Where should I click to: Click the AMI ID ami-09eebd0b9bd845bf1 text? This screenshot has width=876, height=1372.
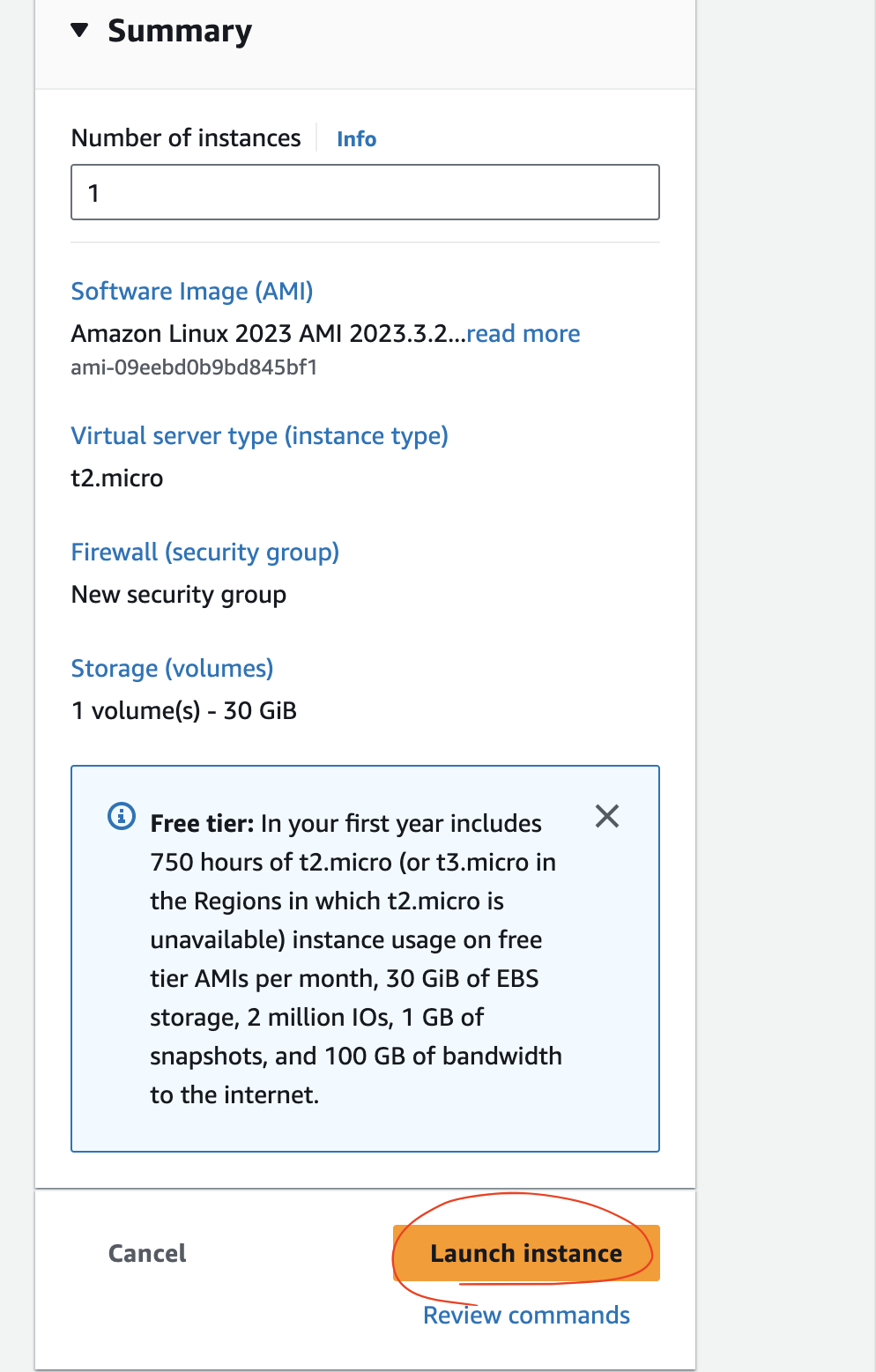pos(194,367)
